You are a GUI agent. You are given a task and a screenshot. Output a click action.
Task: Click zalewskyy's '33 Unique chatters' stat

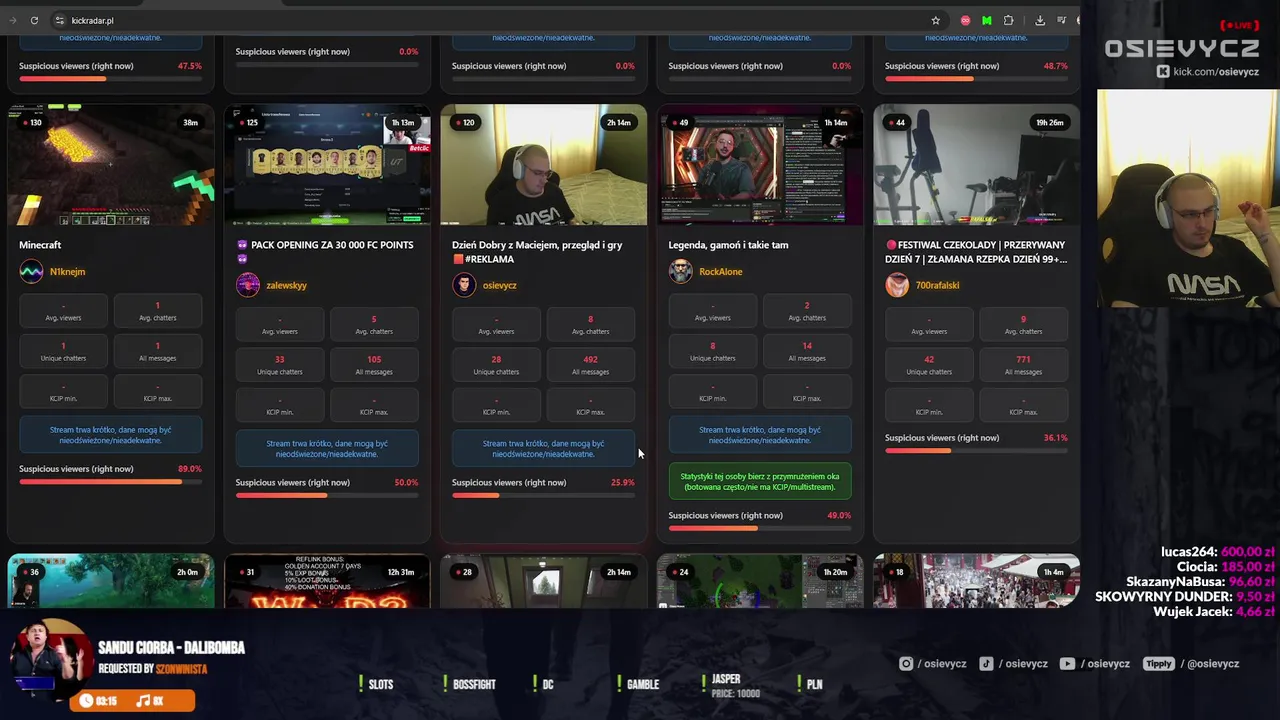280,365
